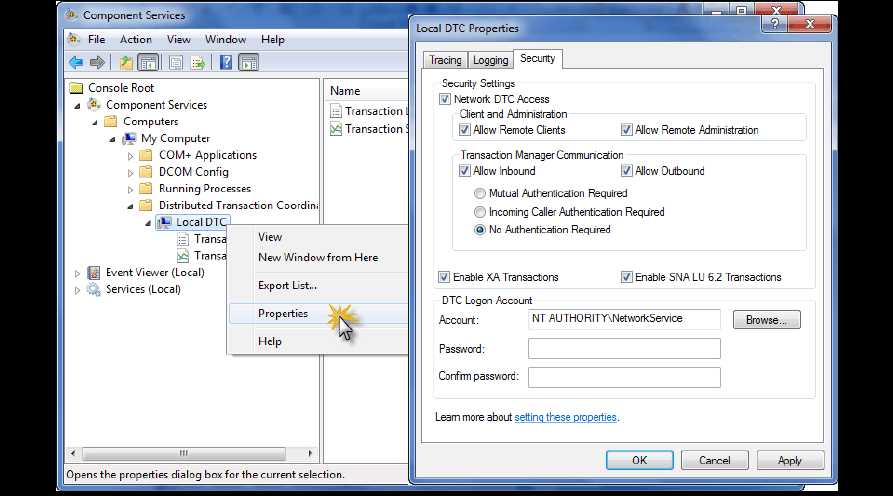Toggle the Show/Hide Action Pane icon

point(248,63)
